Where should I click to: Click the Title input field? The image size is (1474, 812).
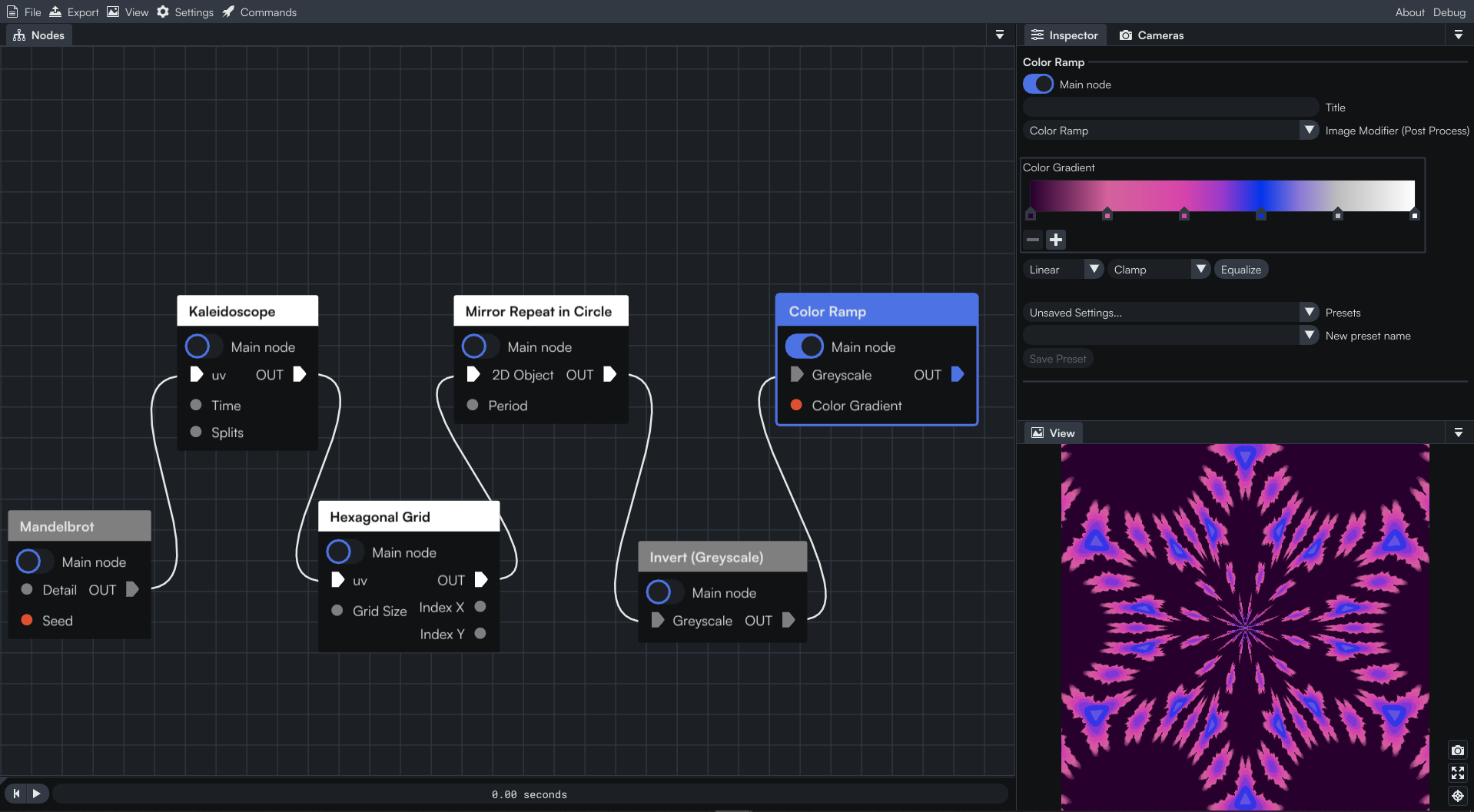click(1170, 108)
